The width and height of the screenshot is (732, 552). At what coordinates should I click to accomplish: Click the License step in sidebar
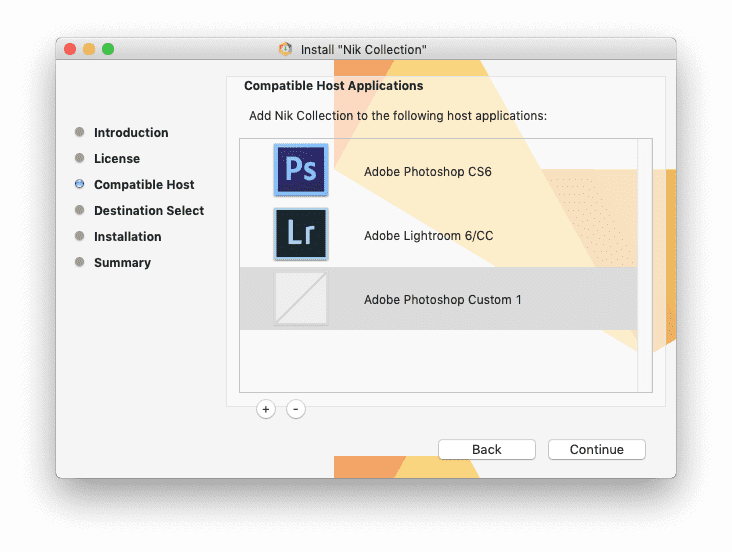[117, 159]
